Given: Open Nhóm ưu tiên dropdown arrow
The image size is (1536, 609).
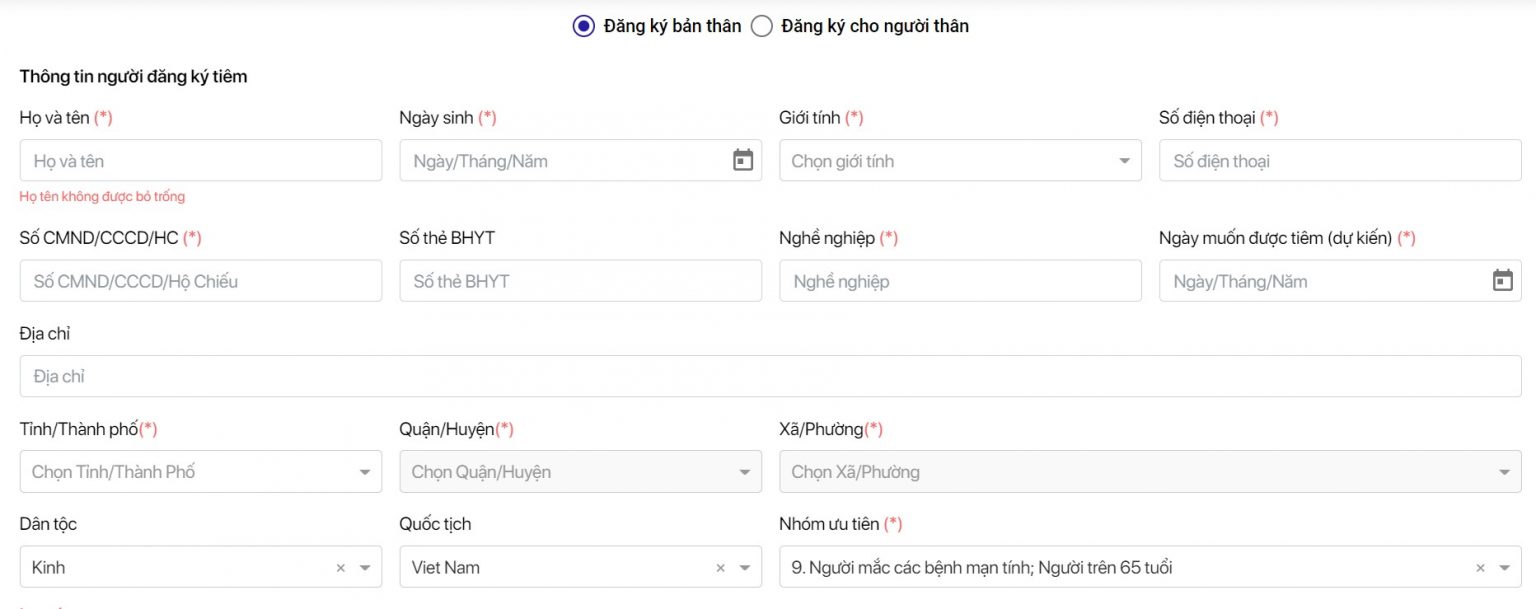Looking at the screenshot, I should [x=1504, y=568].
